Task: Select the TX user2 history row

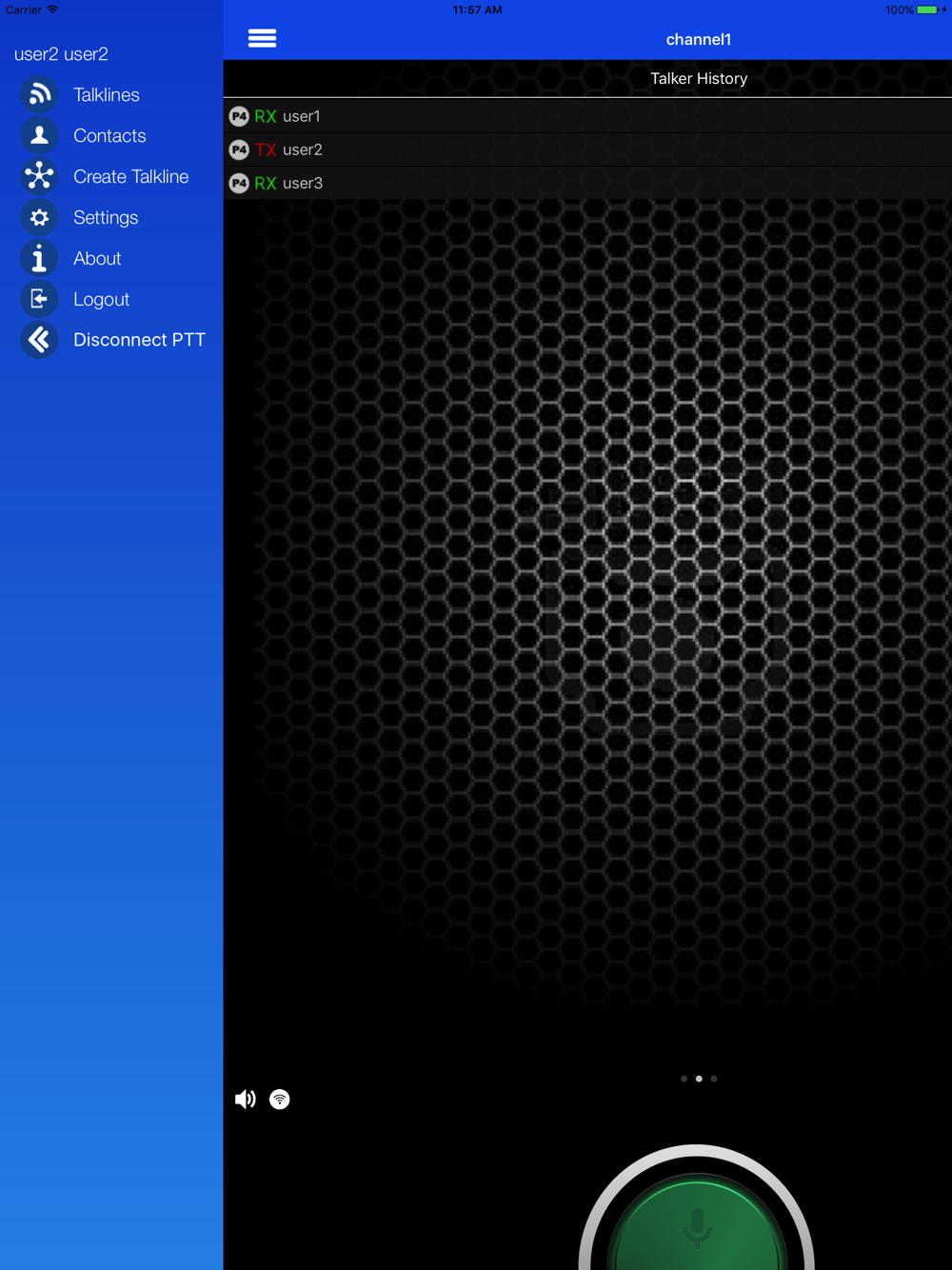Action: point(587,149)
